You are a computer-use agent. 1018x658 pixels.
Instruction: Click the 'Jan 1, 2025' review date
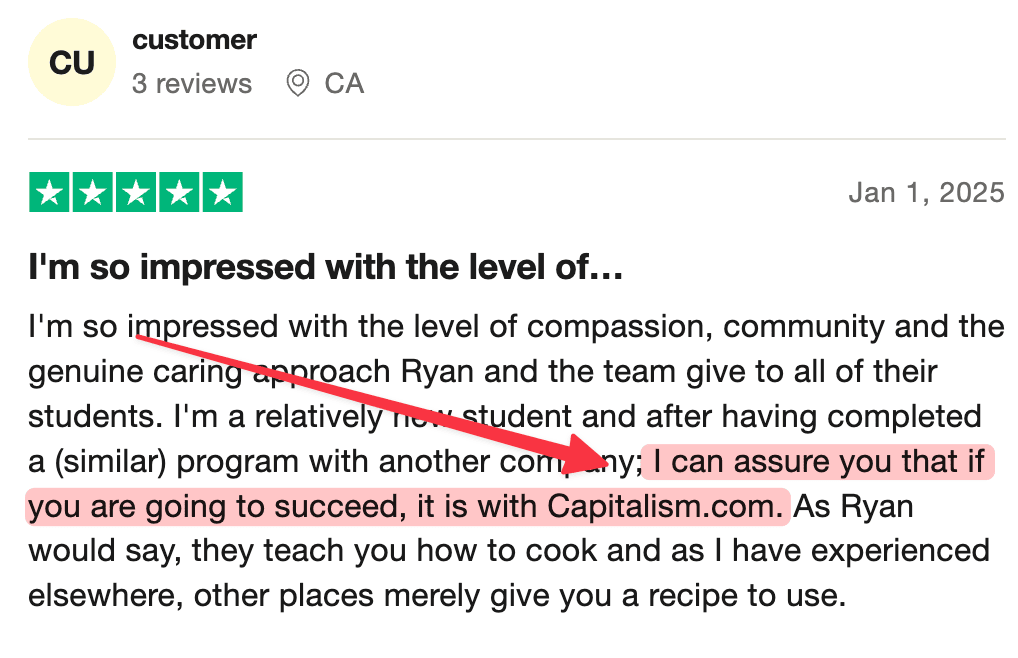926,192
